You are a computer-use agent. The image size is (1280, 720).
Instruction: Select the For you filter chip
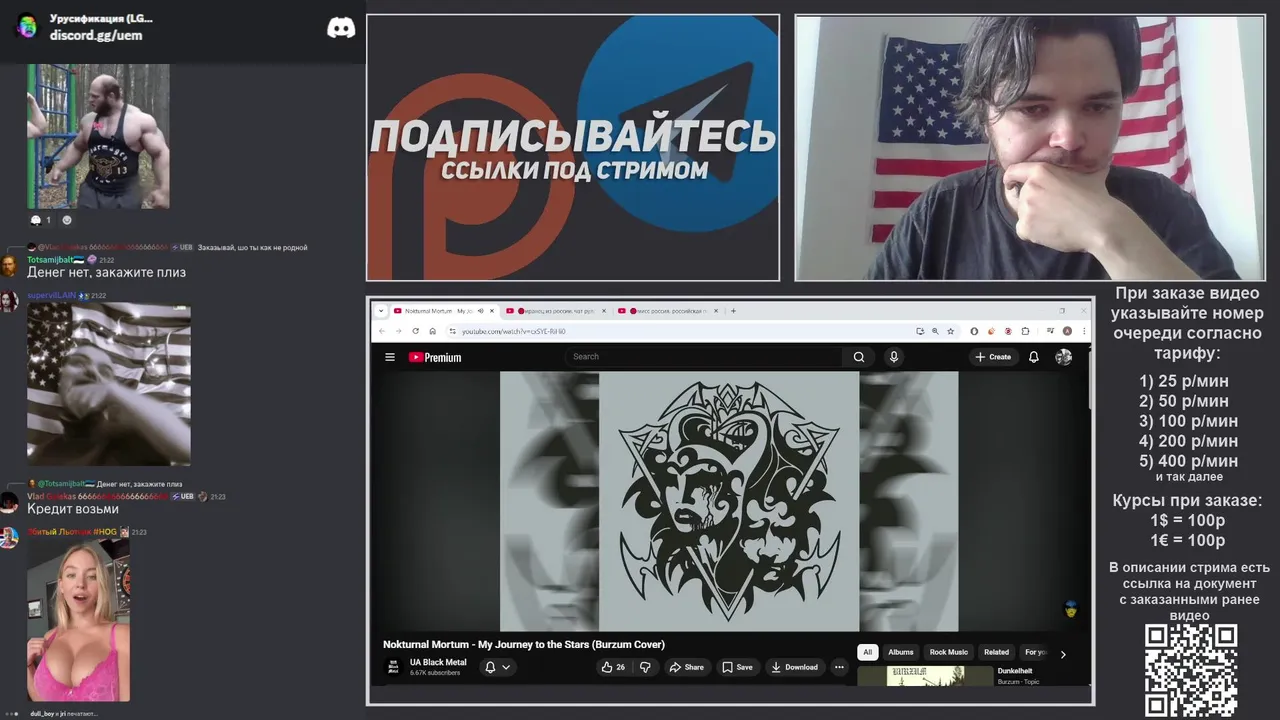pos(1035,652)
